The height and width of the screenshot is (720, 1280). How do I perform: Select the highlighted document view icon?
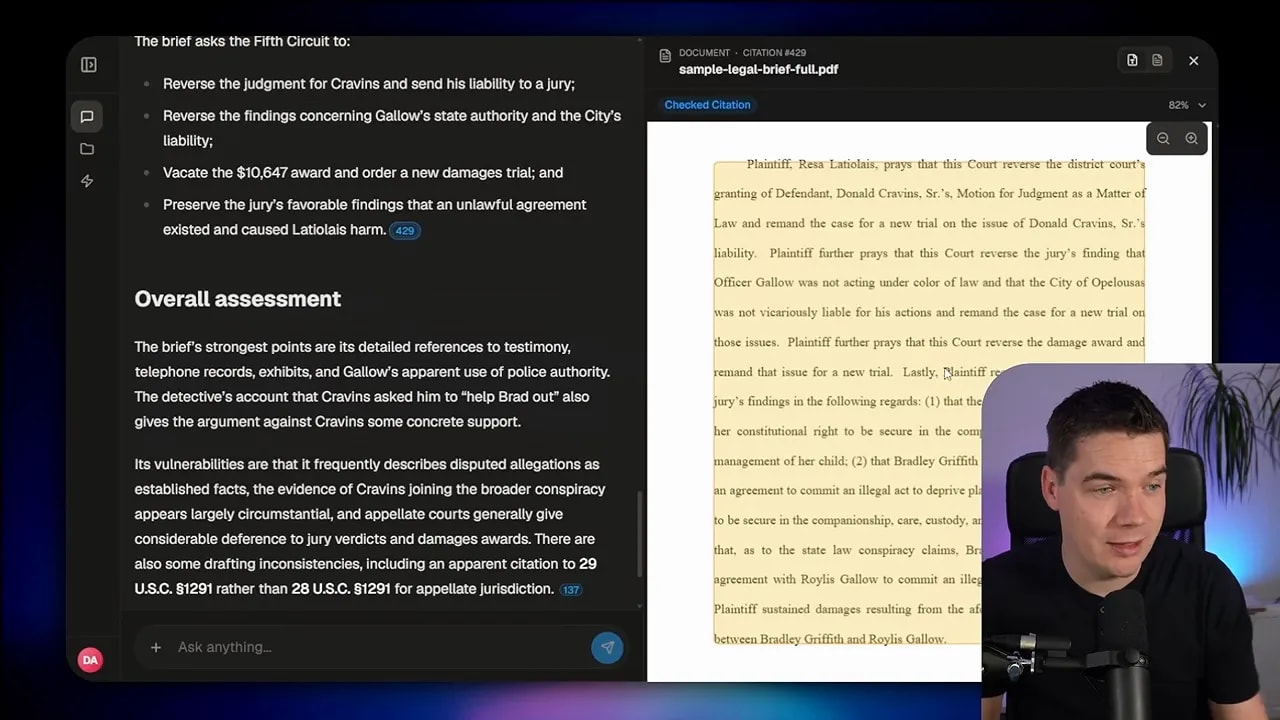[x=1132, y=60]
